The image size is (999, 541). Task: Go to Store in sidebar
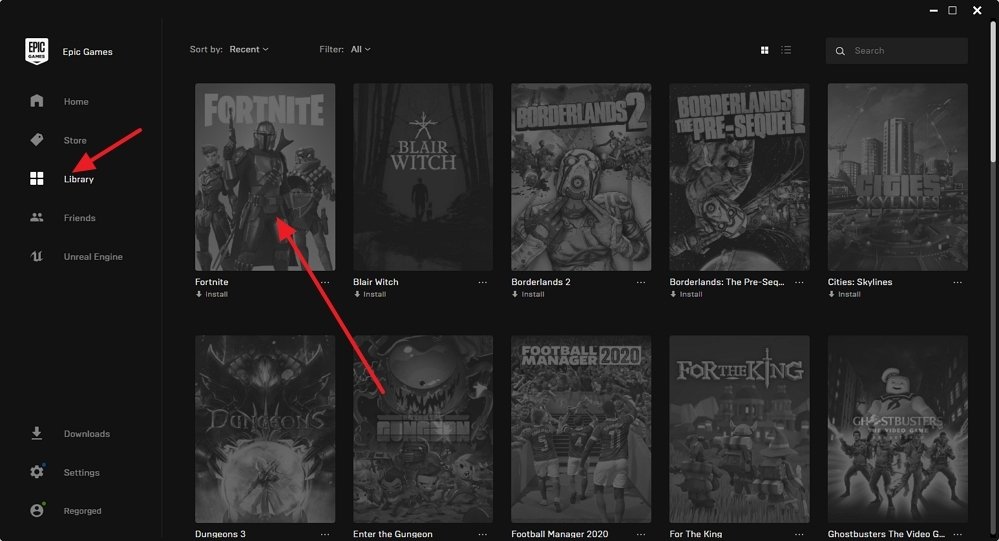pyautogui.click(x=75, y=140)
